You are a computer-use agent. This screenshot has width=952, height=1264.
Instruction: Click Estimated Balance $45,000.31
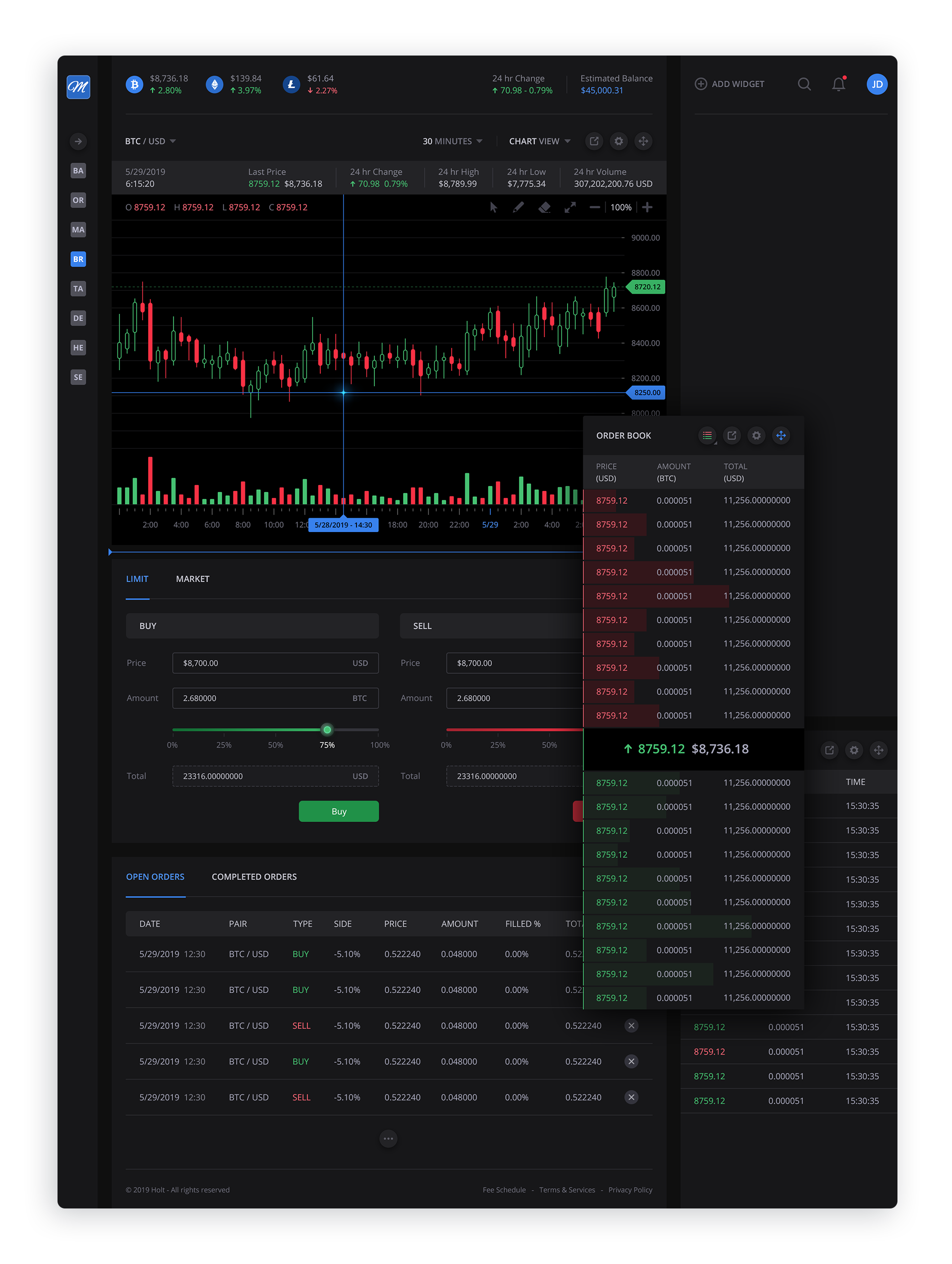coord(616,85)
